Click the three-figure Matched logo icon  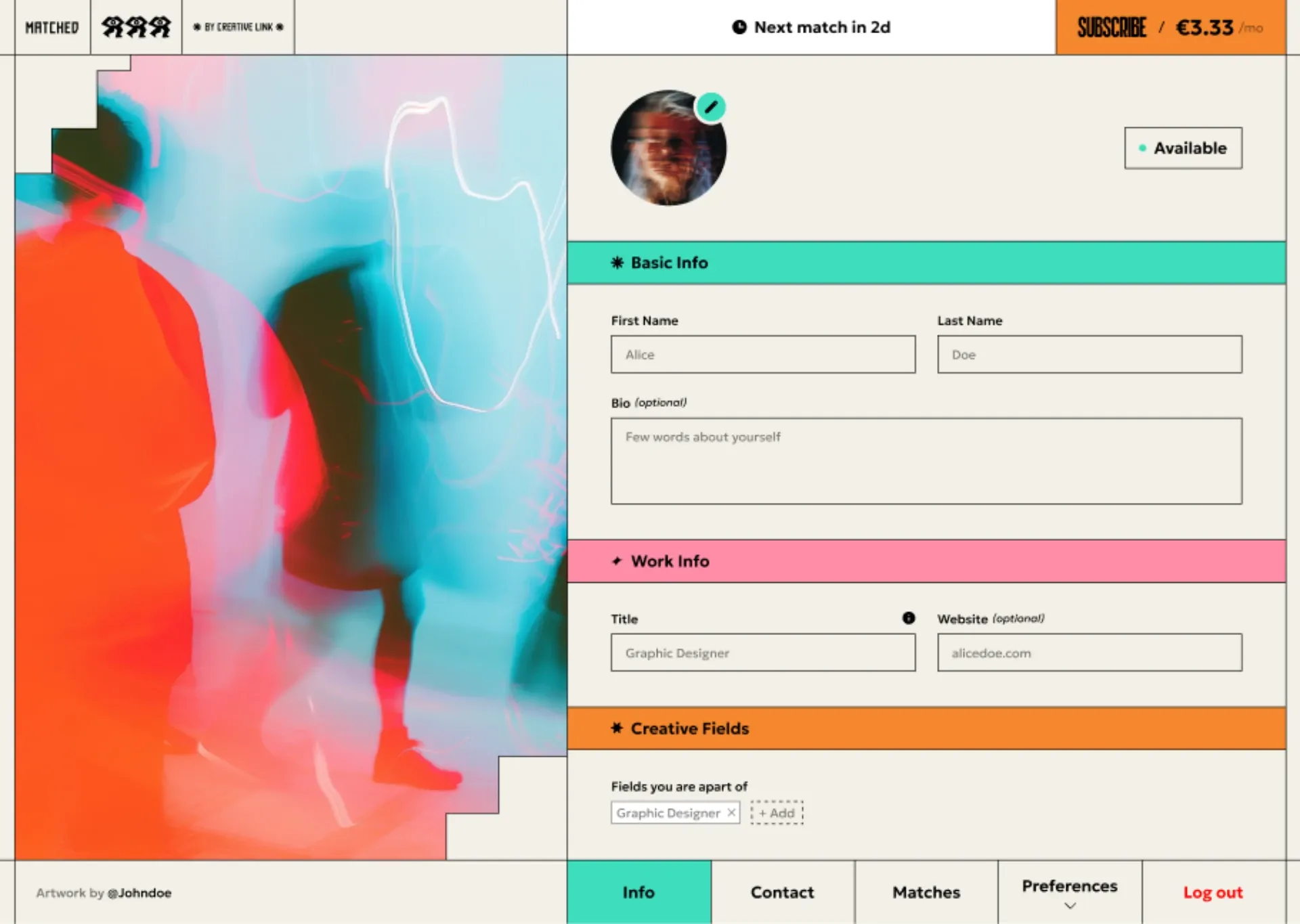[x=136, y=27]
